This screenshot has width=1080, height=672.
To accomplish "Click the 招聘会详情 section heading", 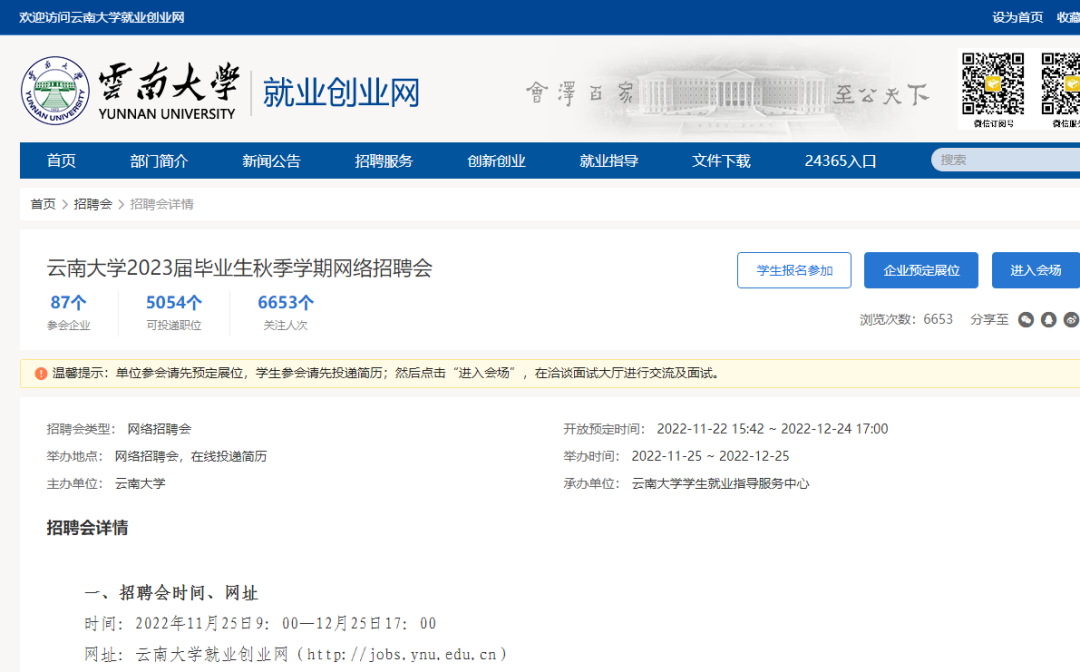I will pyautogui.click(x=87, y=528).
